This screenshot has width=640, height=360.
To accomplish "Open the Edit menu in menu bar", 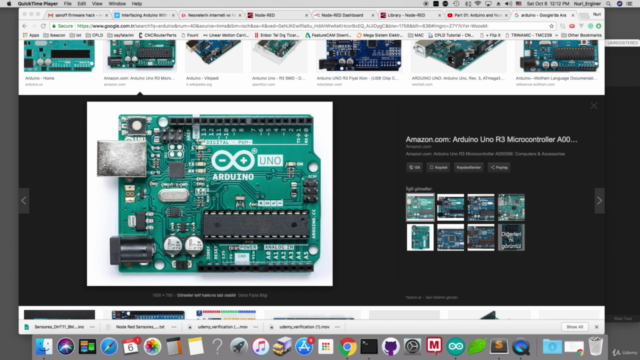I will 82,4.
